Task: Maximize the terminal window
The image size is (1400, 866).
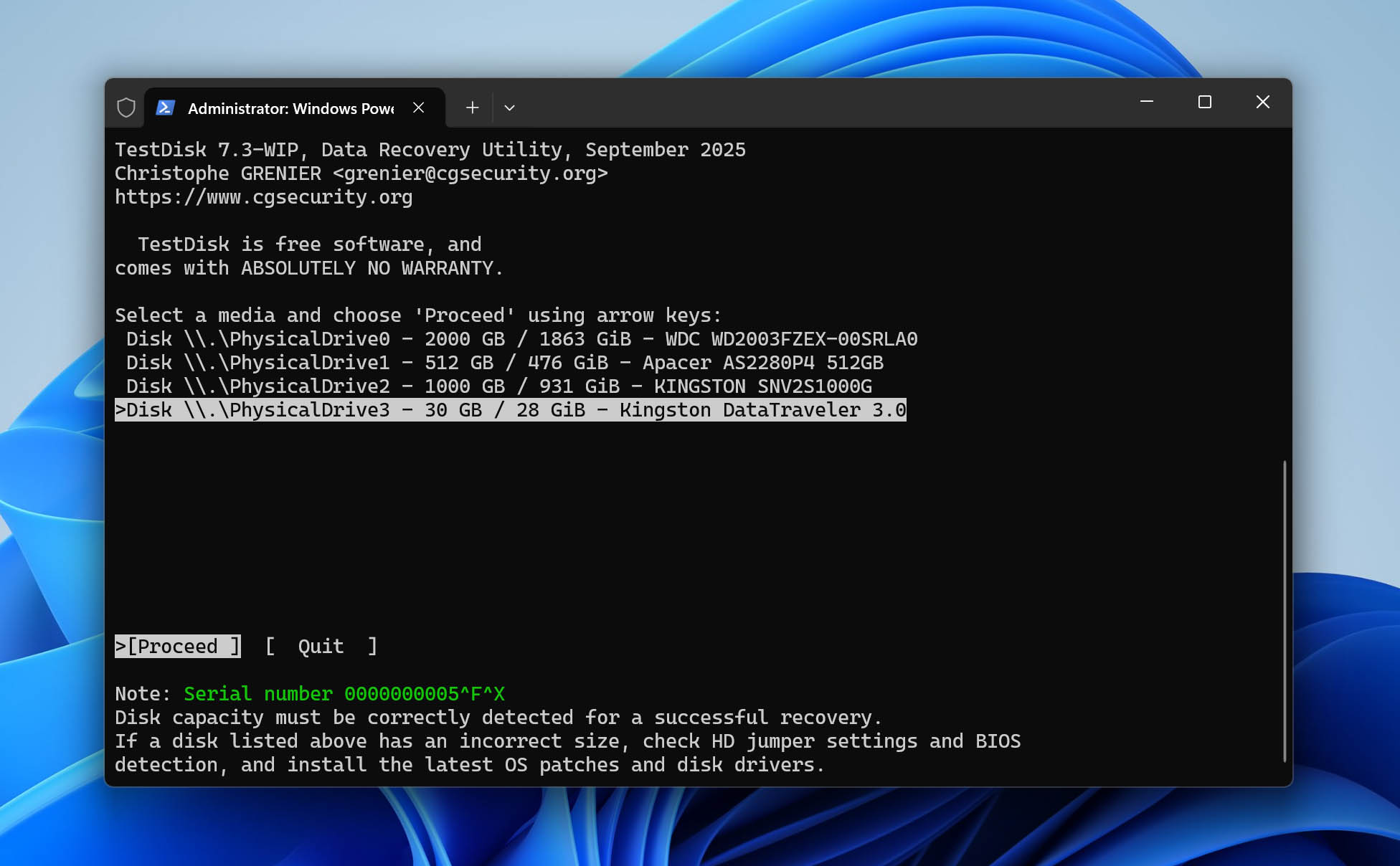Action: [1205, 102]
